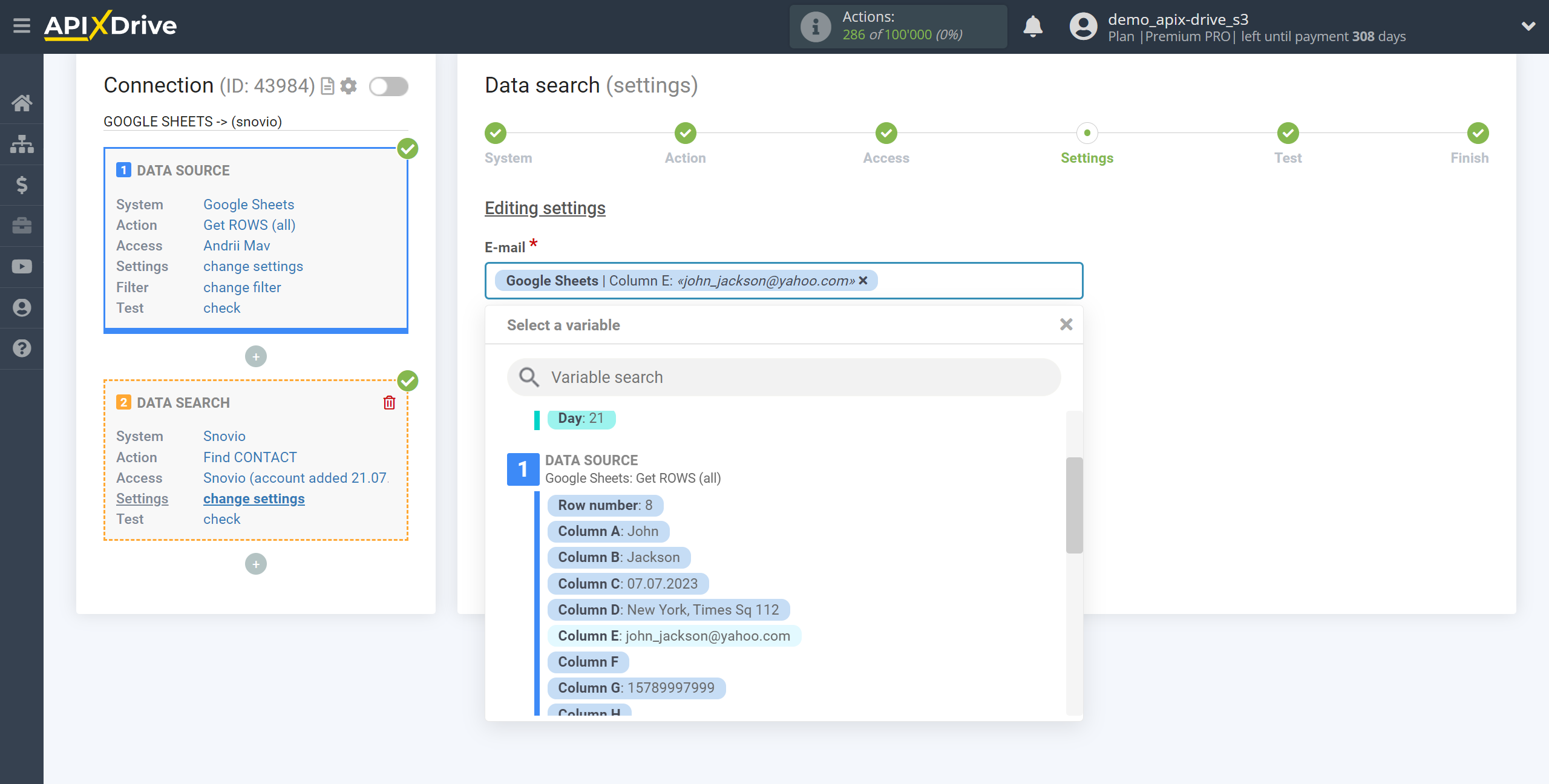Click the connection notes document icon
The height and width of the screenshot is (784, 1549).
pyautogui.click(x=327, y=87)
